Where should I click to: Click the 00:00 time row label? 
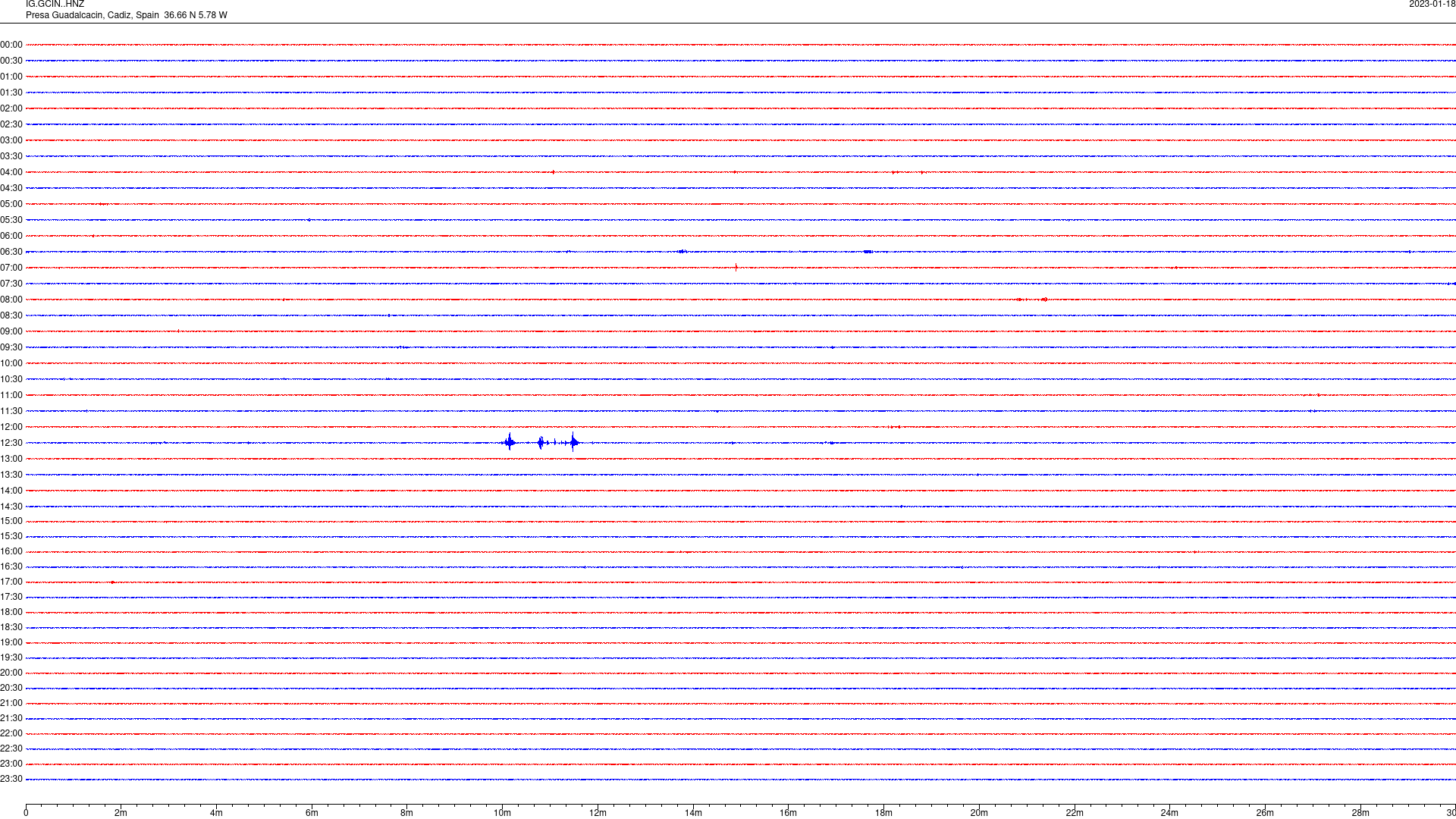coord(11,45)
